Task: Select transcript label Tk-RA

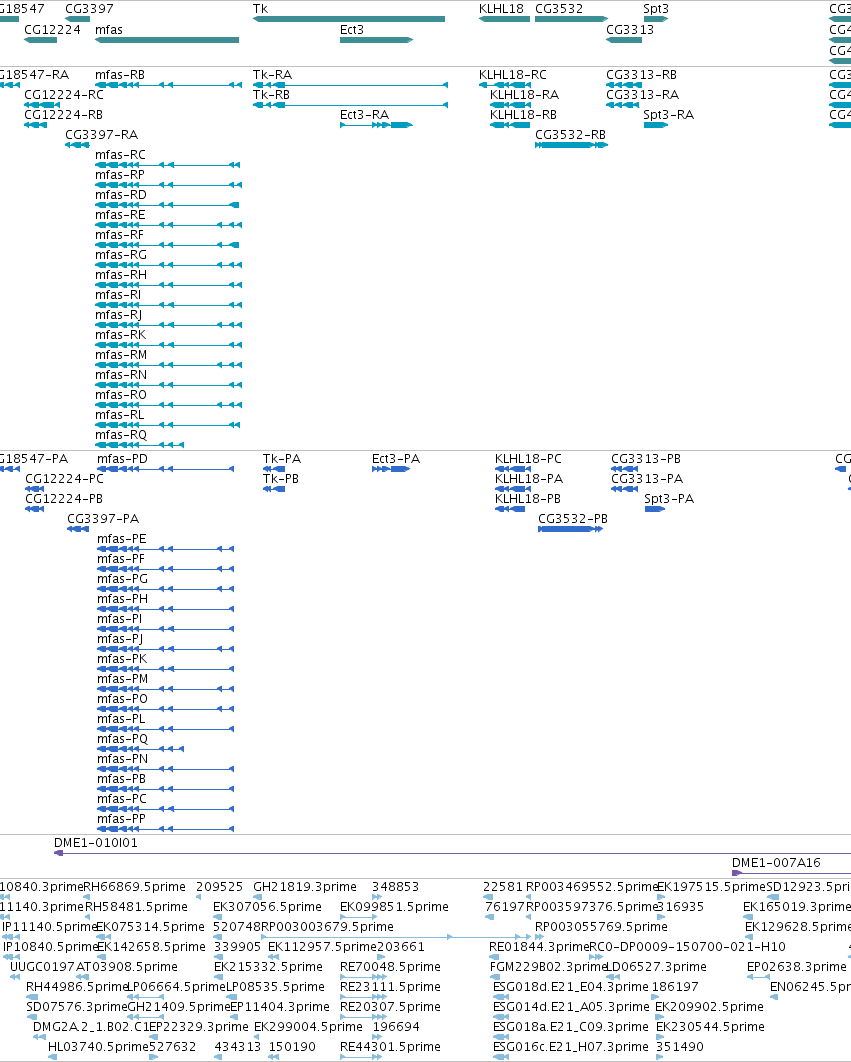Action: pos(272,75)
